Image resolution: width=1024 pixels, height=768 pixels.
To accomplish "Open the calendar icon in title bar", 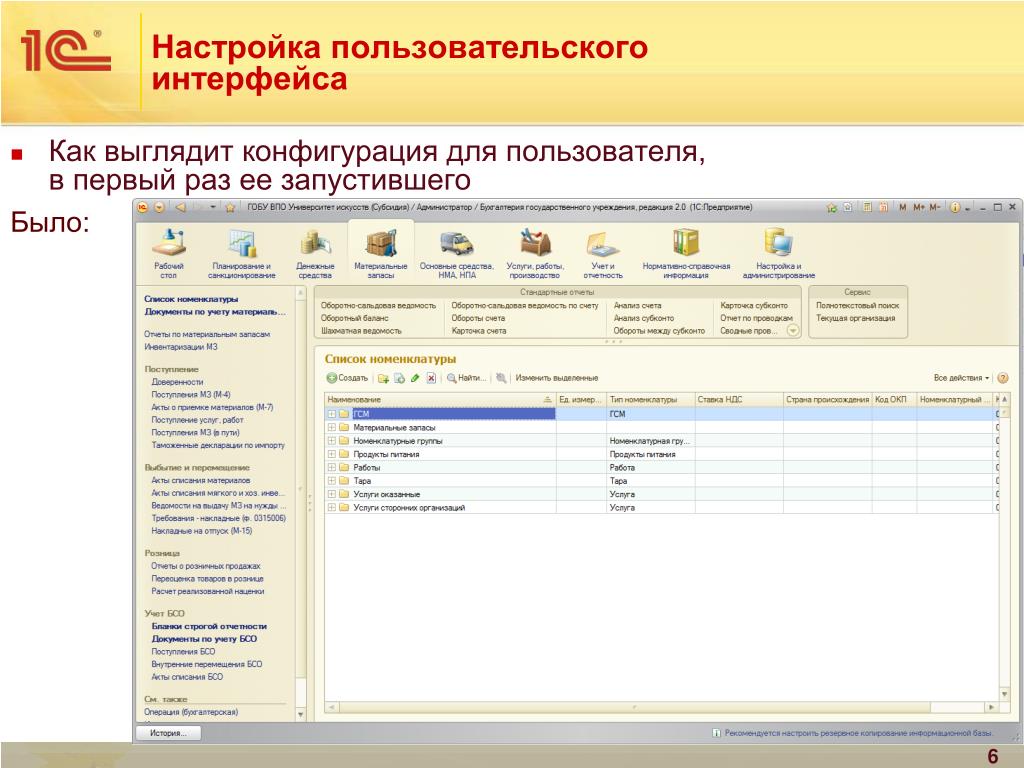I will pos(883,208).
